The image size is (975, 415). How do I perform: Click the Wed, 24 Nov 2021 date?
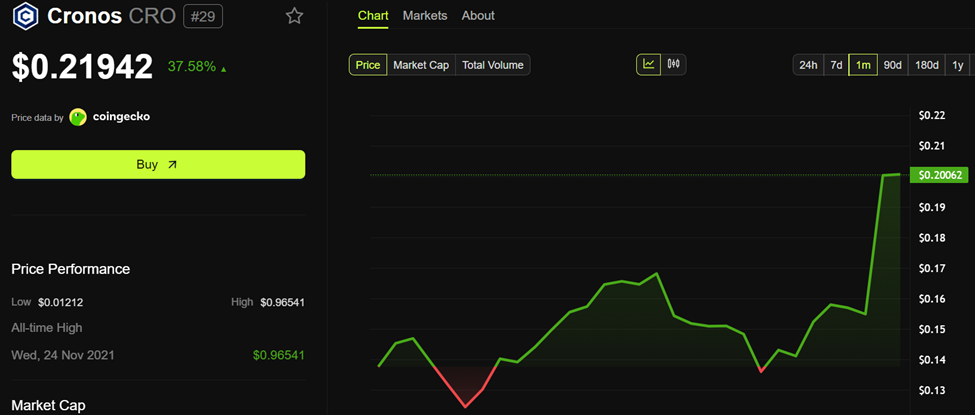(x=63, y=355)
